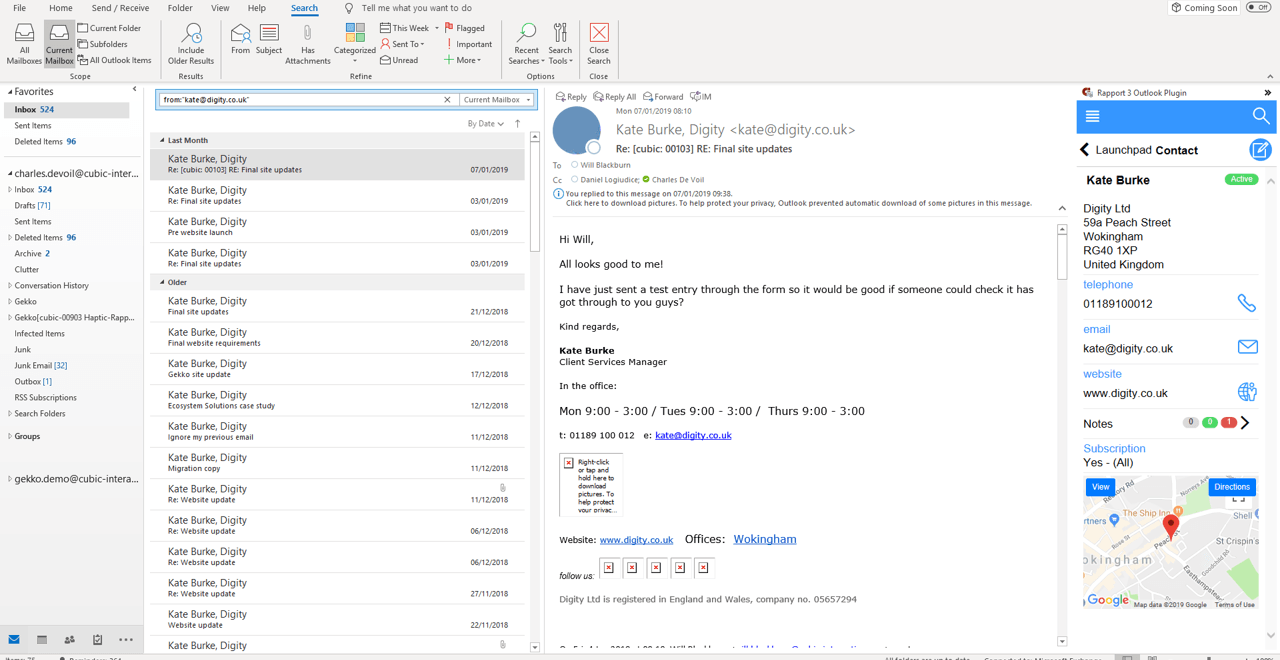Click the envelope icon beside kate@digity.co.uk
This screenshot has height=660, width=1280.
[x=1247, y=347]
